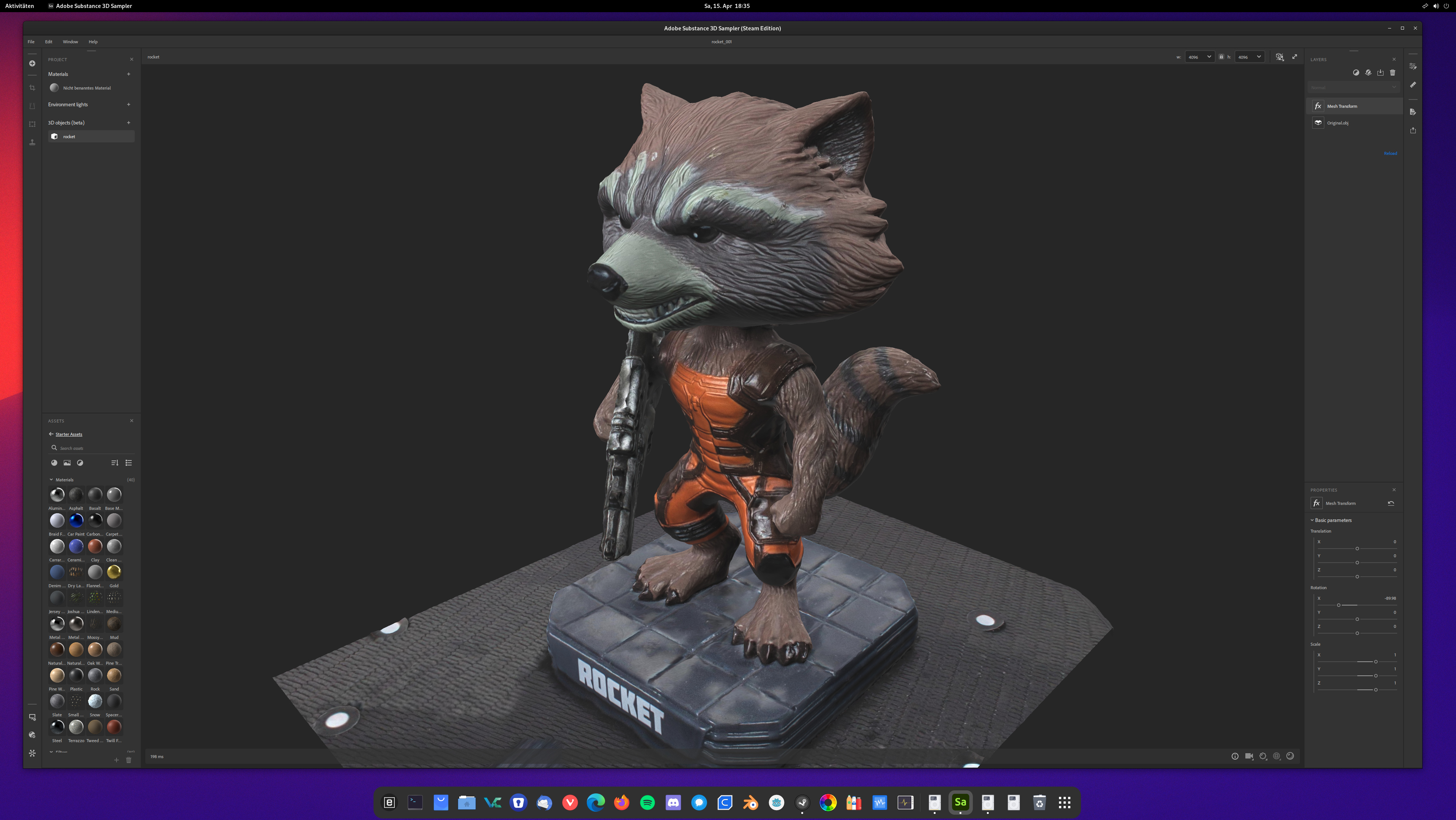Click the trash icon in Layers panel
This screenshot has width=1456, height=820.
pyautogui.click(x=1392, y=73)
